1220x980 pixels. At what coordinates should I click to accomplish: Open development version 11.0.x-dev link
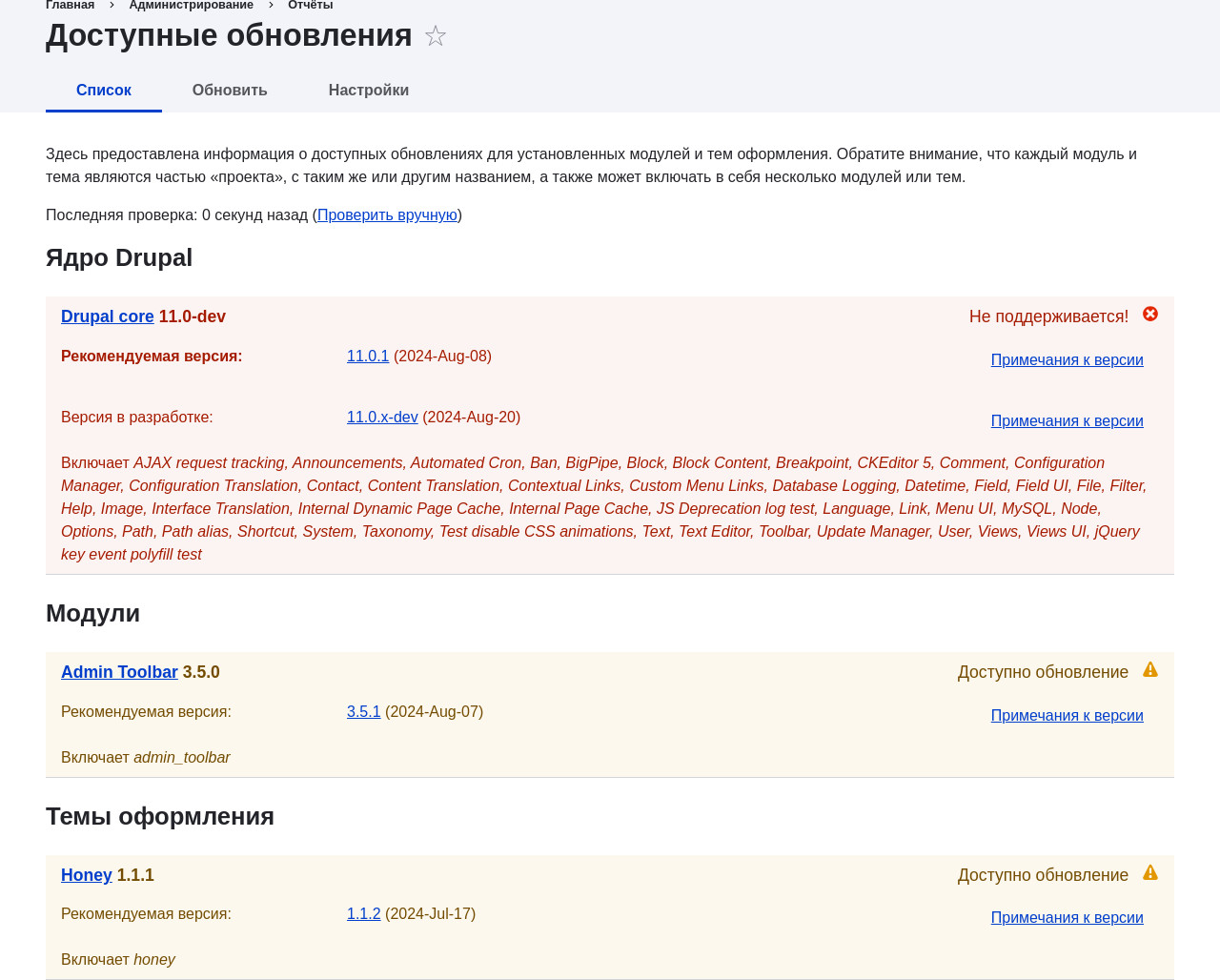tap(382, 418)
